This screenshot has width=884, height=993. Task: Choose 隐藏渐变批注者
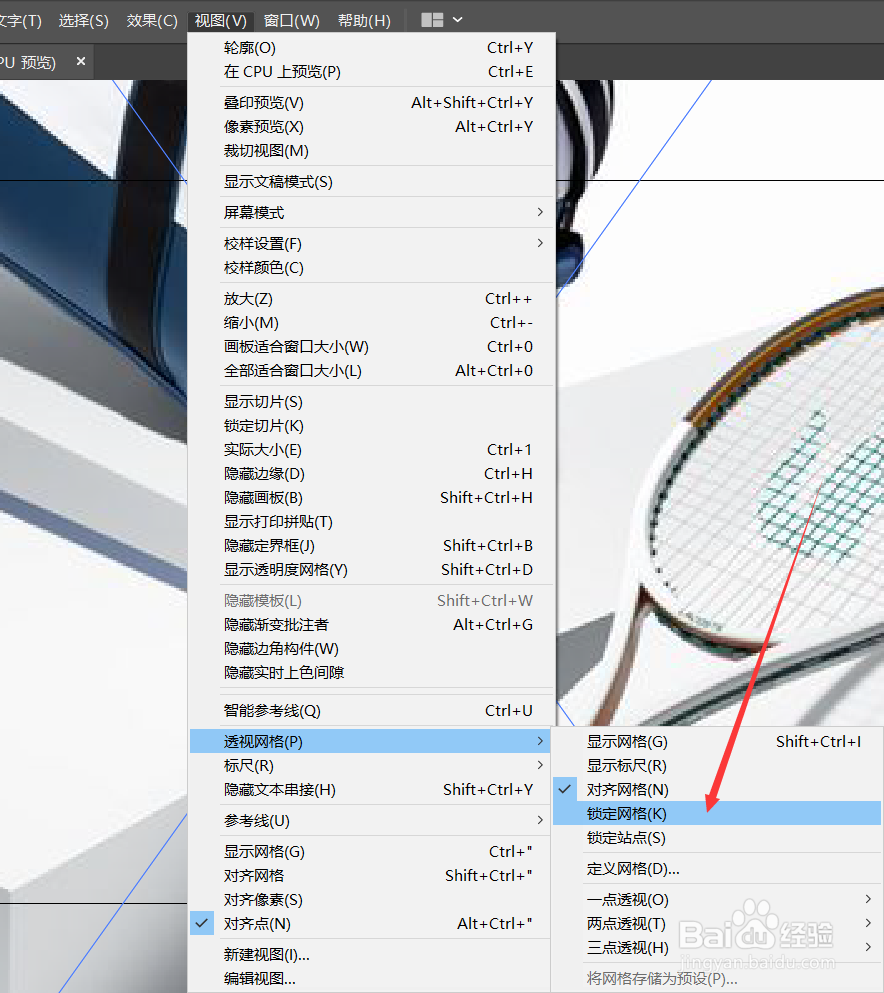pyautogui.click(x=372, y=624)
